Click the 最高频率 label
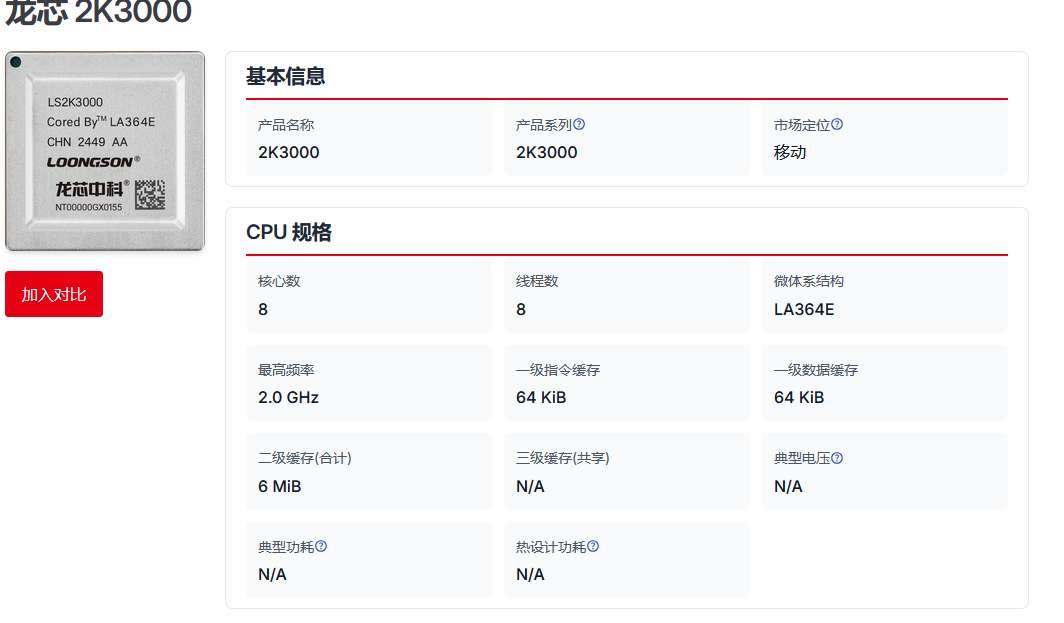Viewport: 1064px width, 623px height. 286,370
